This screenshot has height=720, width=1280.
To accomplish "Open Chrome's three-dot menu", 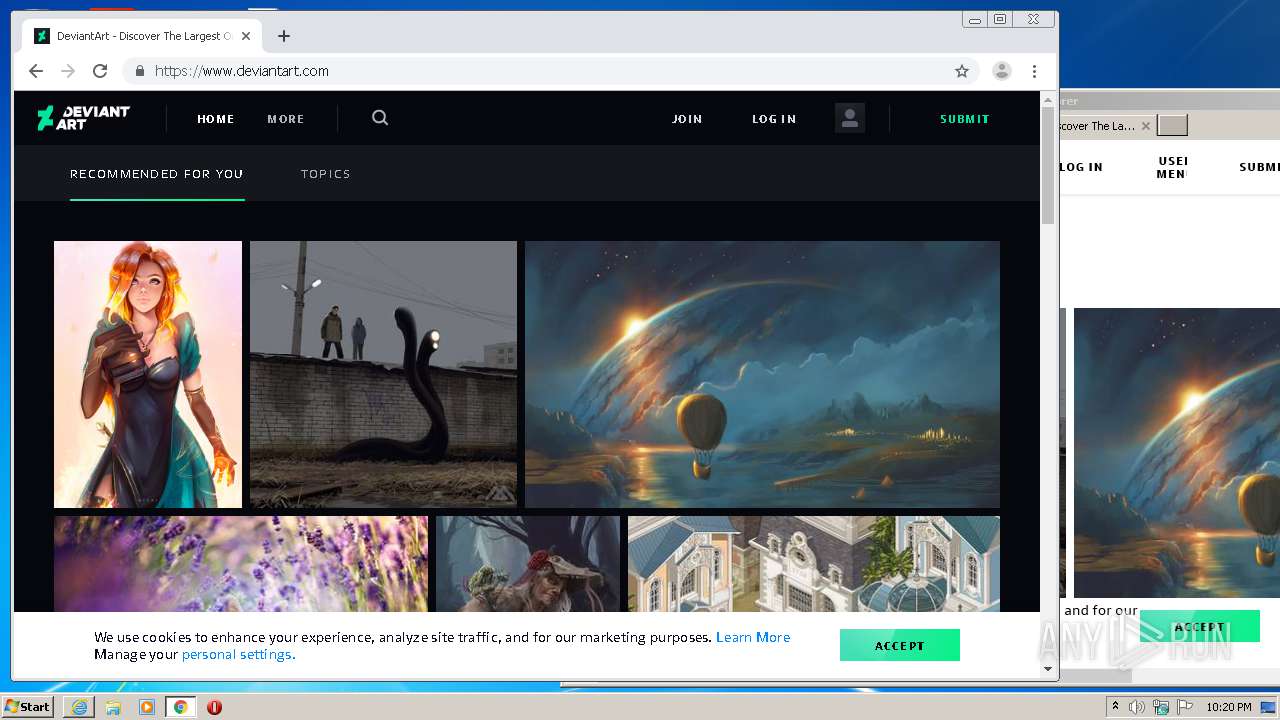I will (1035, 71).
